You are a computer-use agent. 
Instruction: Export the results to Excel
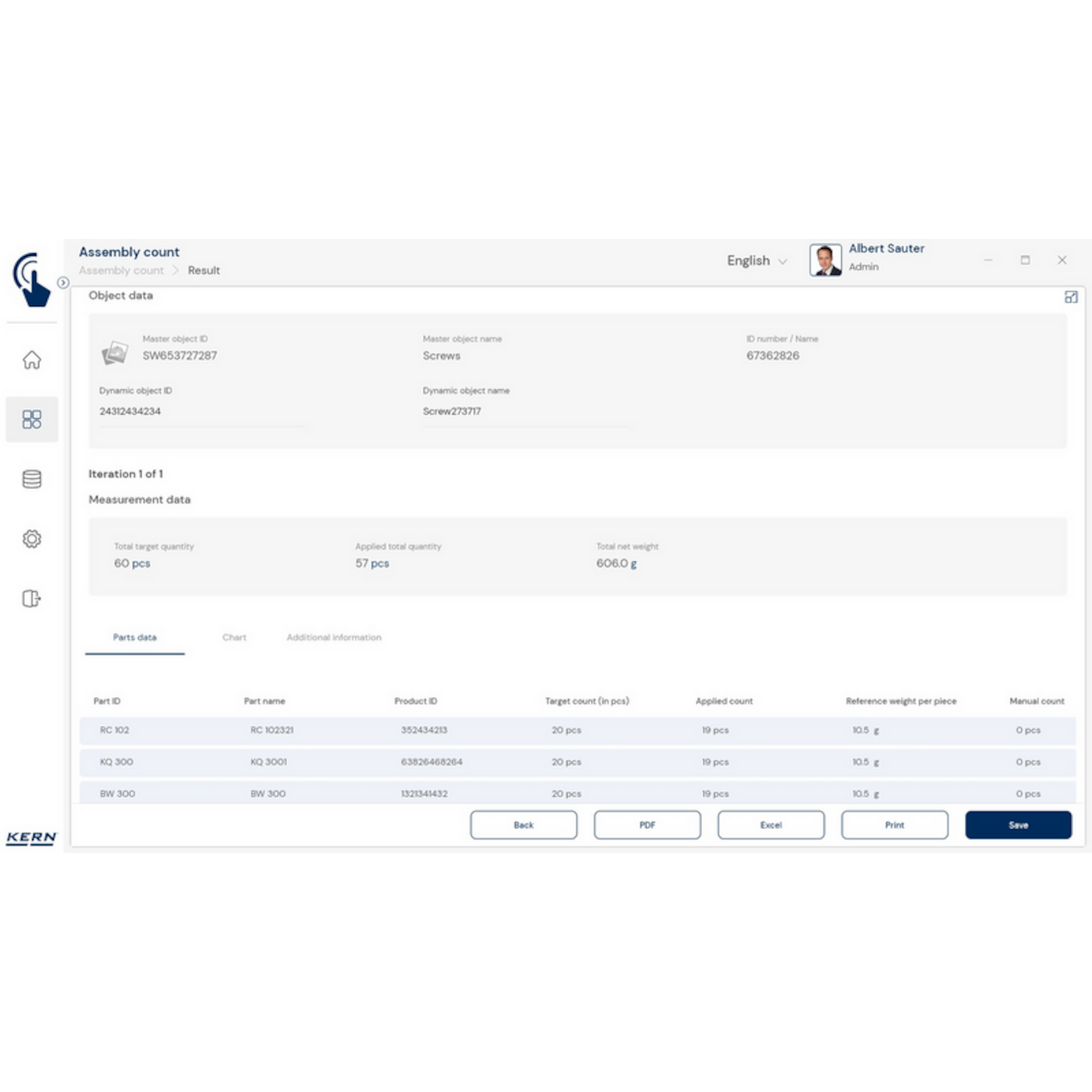770,825
